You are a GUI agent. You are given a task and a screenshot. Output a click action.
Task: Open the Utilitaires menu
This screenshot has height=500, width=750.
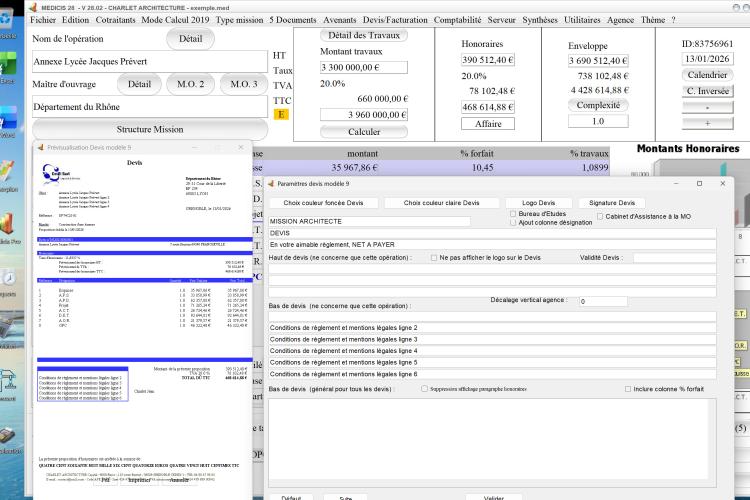[x=582, y=20]
